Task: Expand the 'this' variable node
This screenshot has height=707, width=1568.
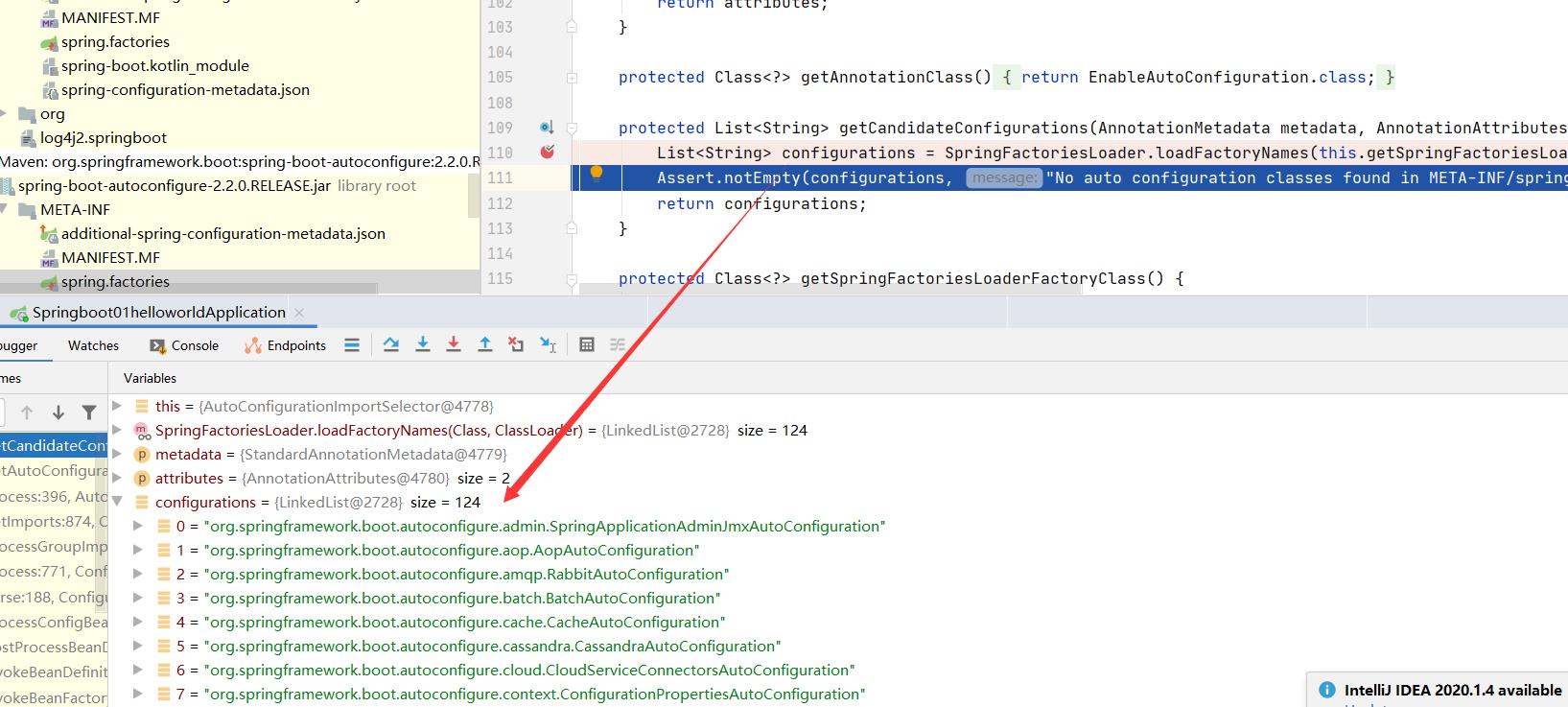Action: pos(117,406)
